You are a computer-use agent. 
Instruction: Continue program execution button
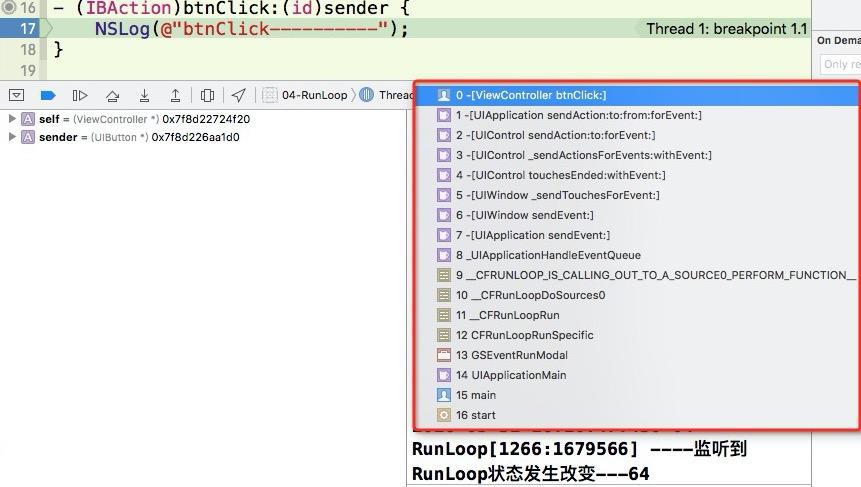[x=80, y=96]
